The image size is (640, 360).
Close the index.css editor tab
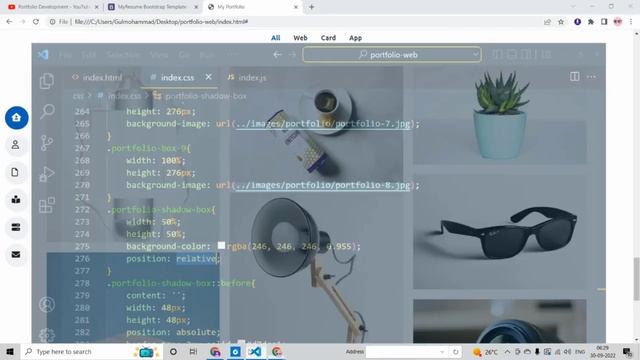(209, 77)
